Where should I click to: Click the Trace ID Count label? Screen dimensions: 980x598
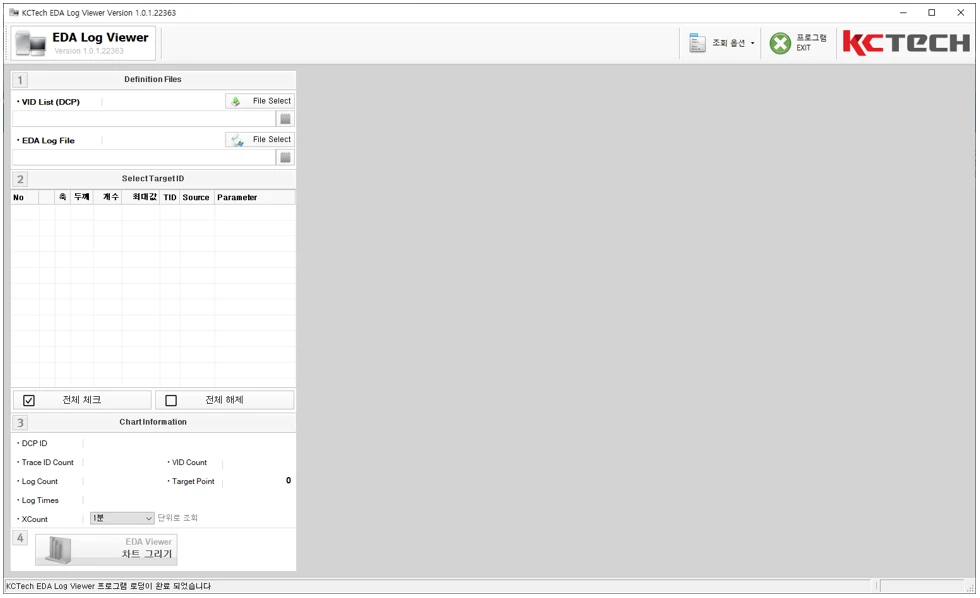pos(48,462)
